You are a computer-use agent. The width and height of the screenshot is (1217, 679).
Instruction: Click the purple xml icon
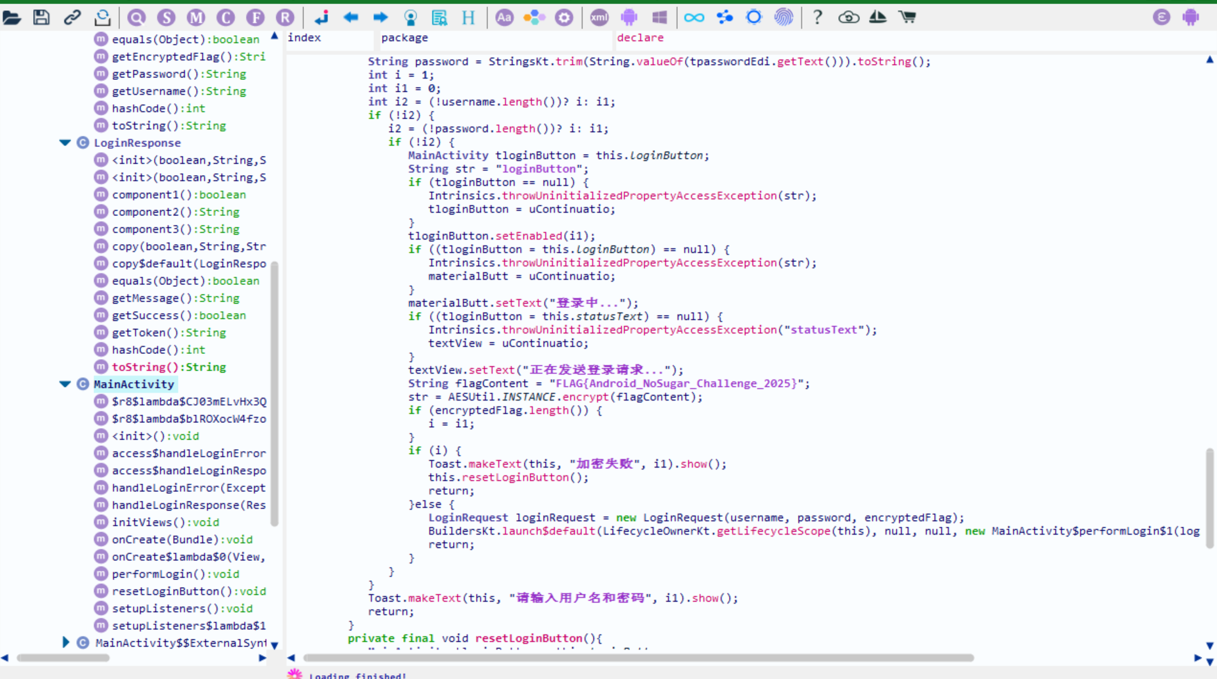coord(599,17)
